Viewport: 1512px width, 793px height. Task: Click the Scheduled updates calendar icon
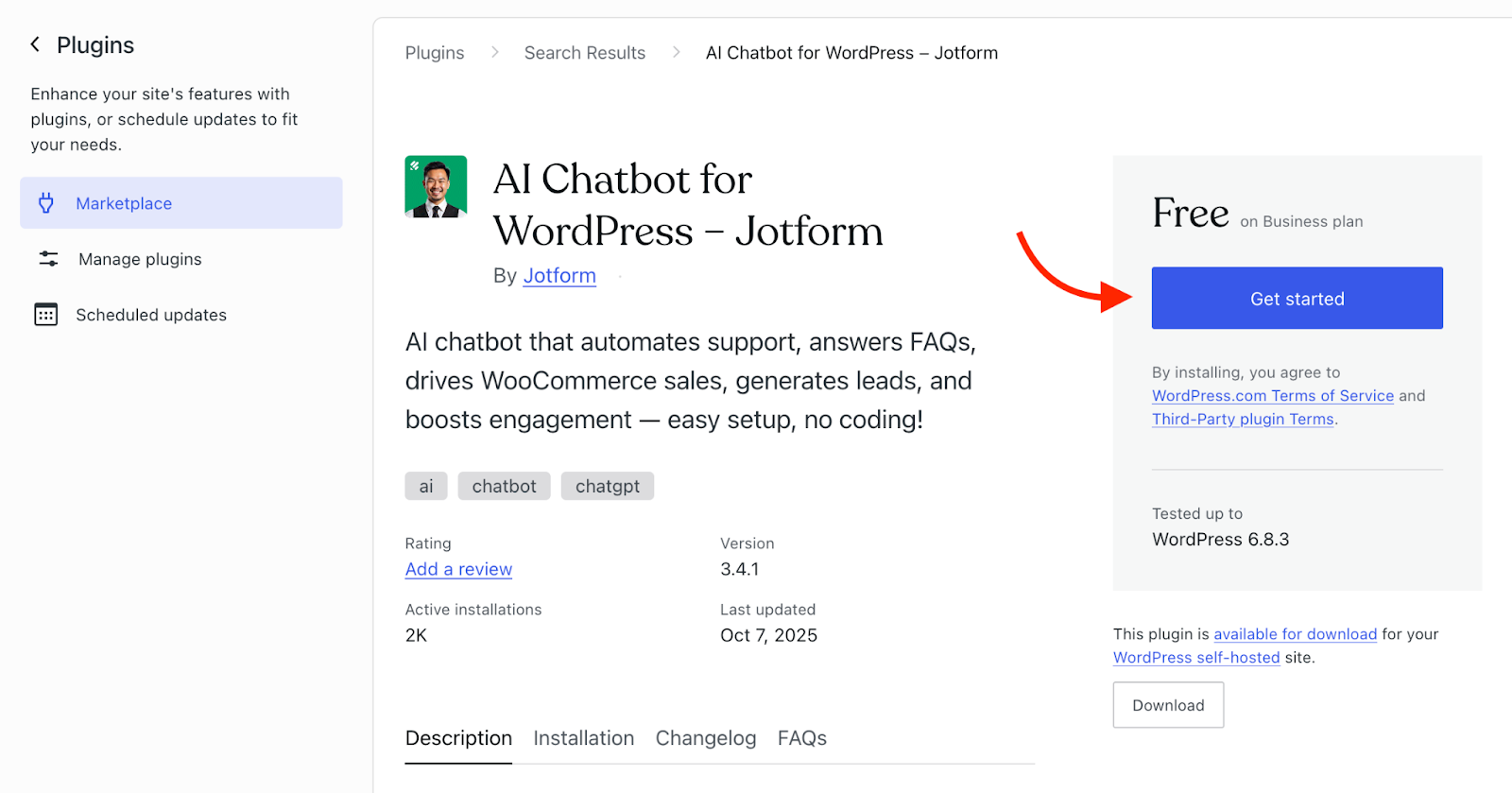(45, 315)
